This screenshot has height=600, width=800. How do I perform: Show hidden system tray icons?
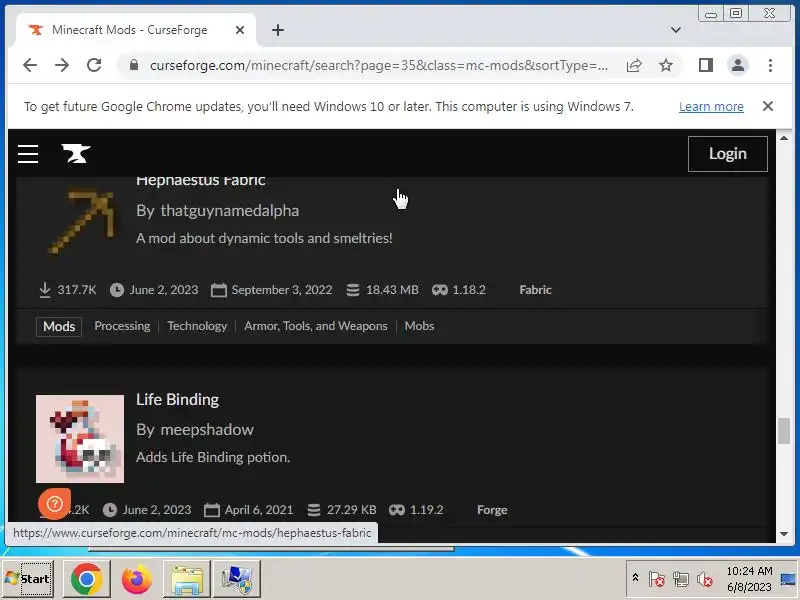636,578
